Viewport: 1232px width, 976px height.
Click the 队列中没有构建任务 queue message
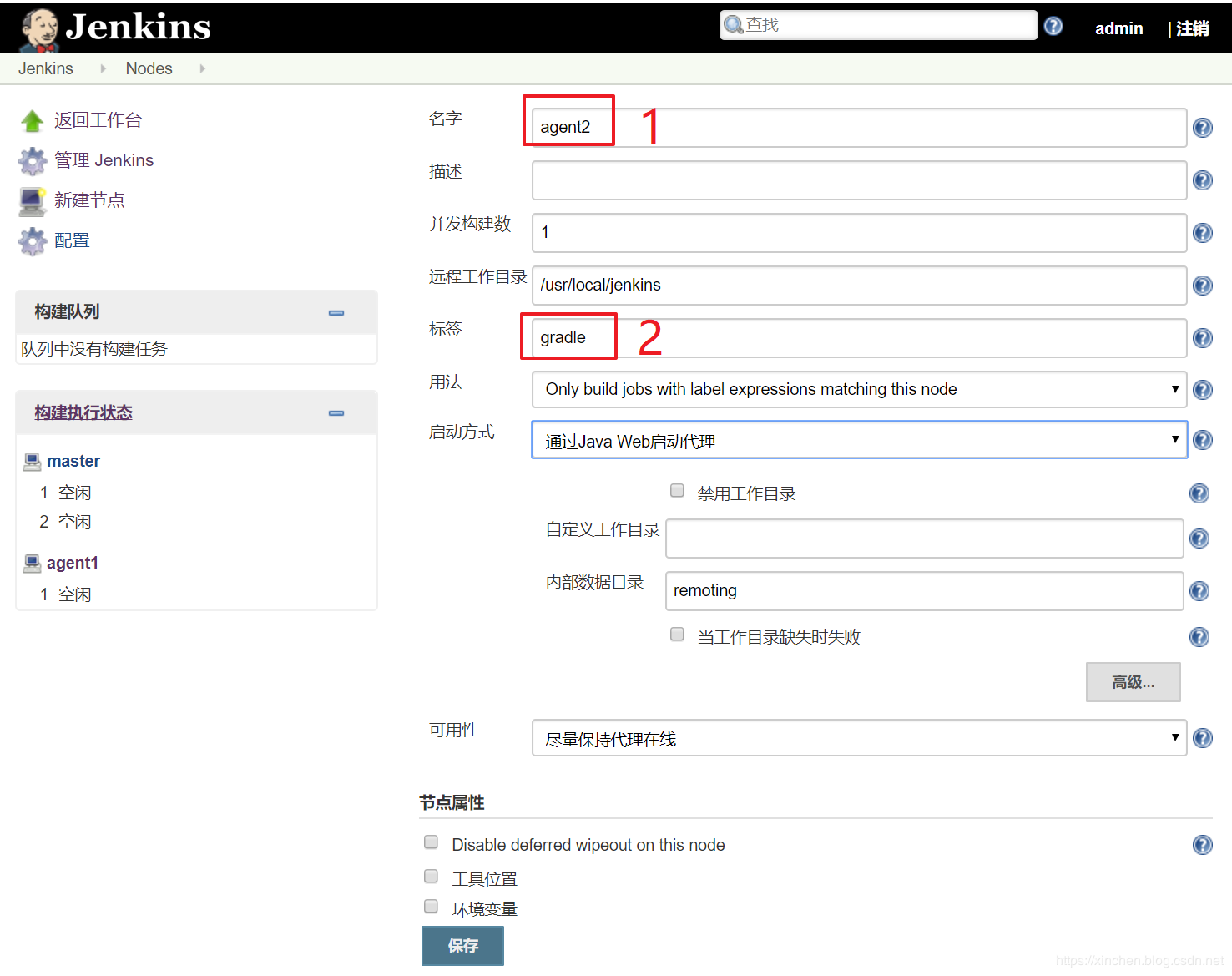point(94,349)
